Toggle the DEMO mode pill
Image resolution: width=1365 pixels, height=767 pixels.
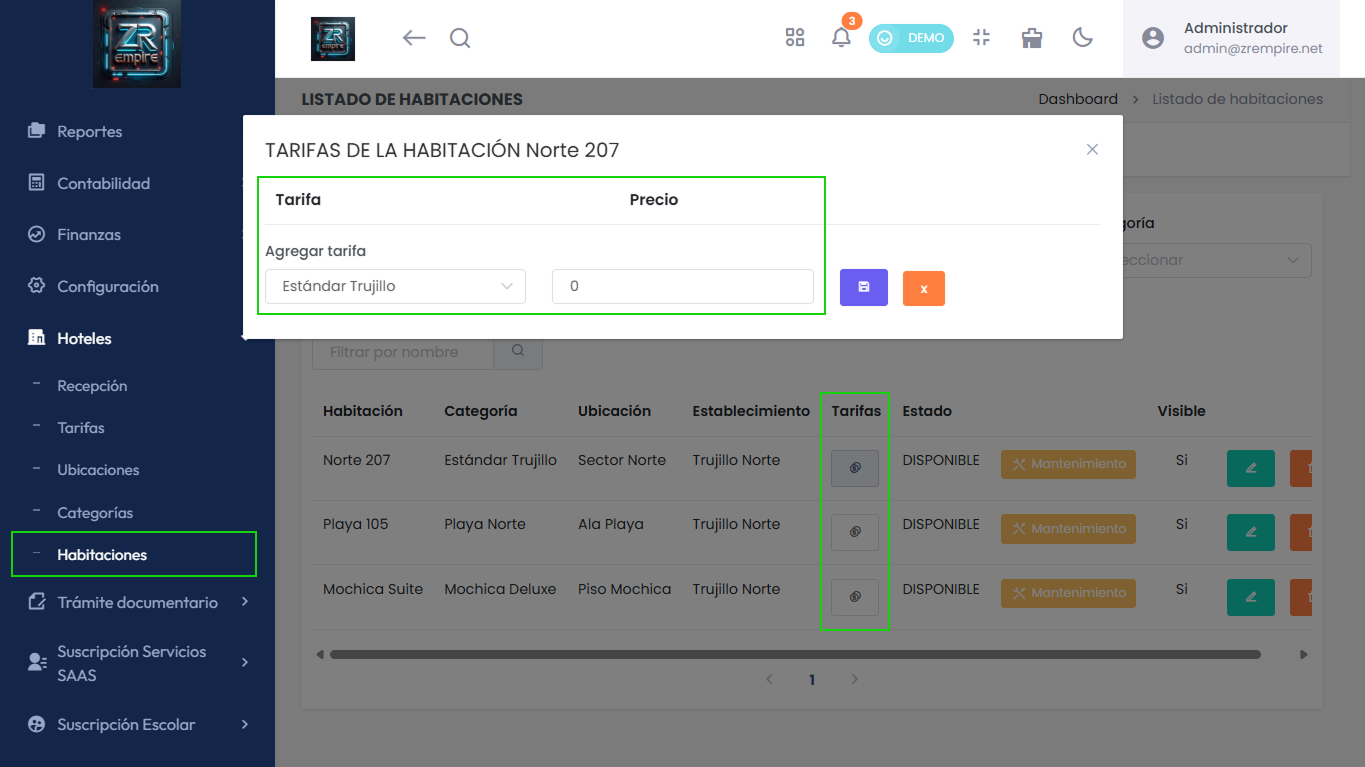[x=911, y=38]
